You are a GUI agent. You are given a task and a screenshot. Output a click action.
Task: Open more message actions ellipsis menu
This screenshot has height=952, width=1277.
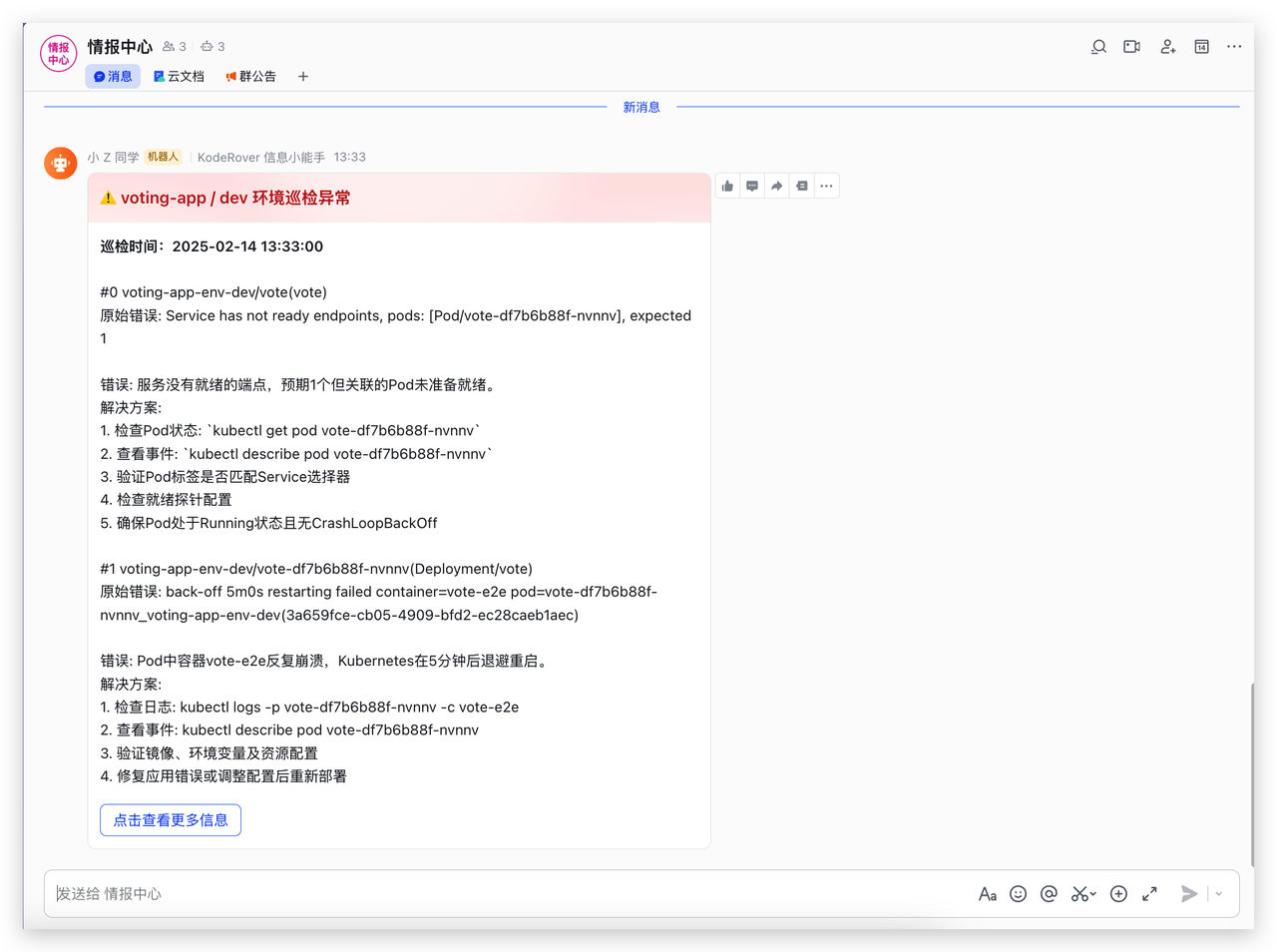[826, 186]
